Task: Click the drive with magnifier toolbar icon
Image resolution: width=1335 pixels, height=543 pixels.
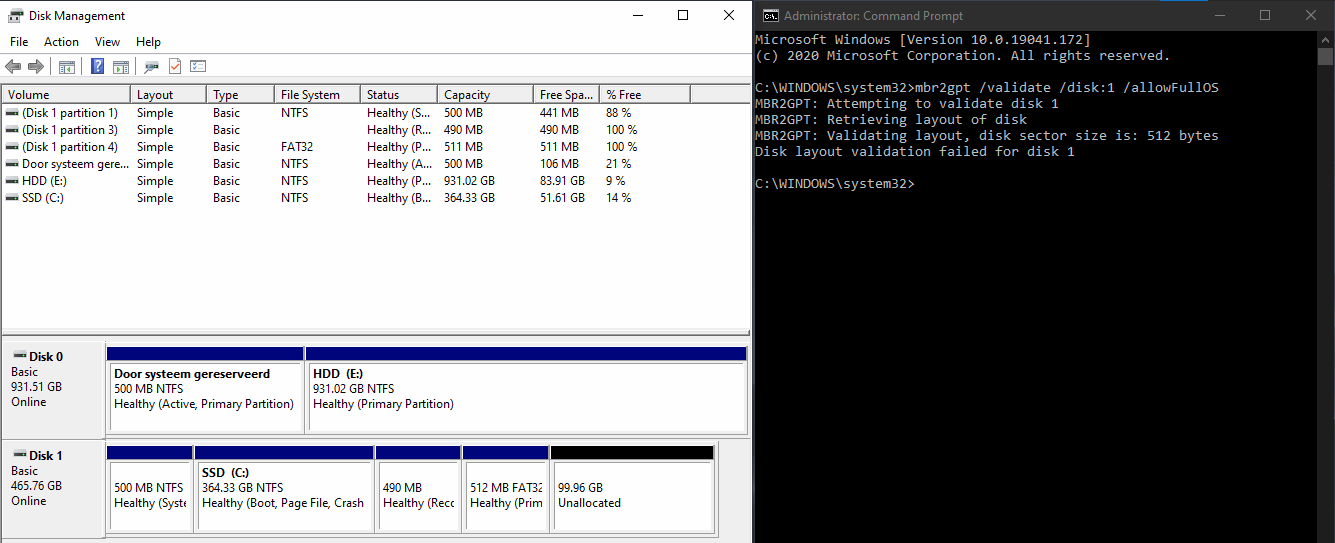Action: pyautogui.click(x=152, y=67)
